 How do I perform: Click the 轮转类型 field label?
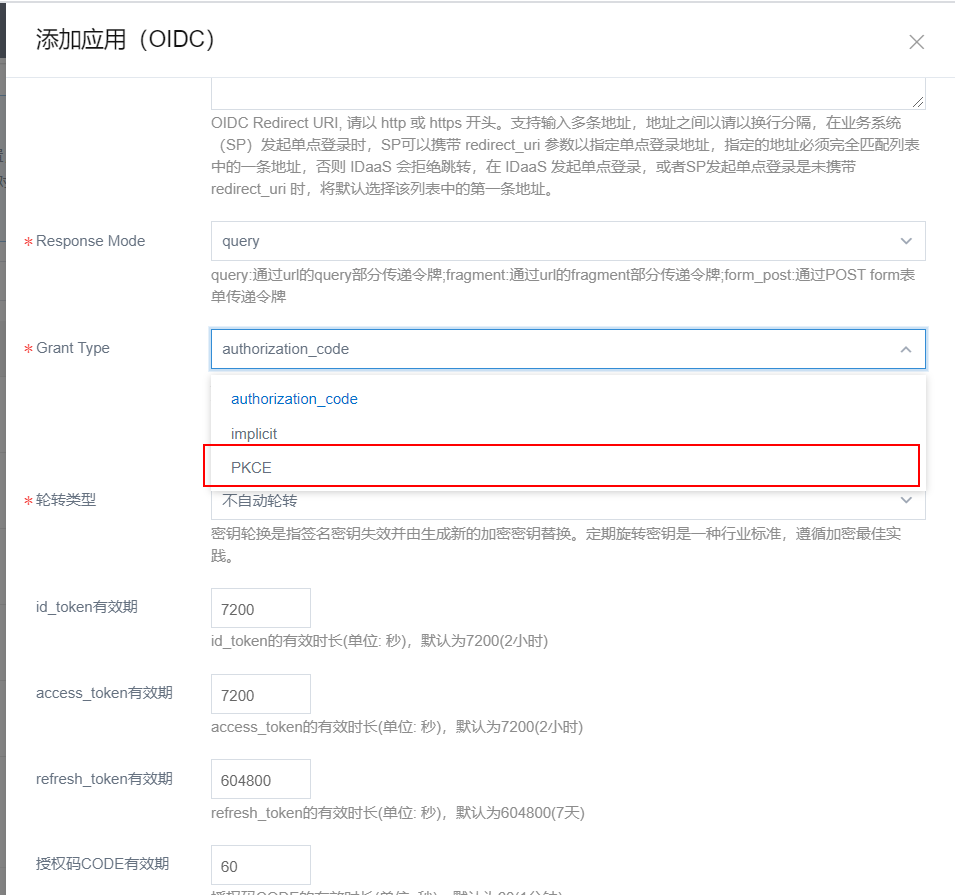pyautogui.click(x=66, y=500)
